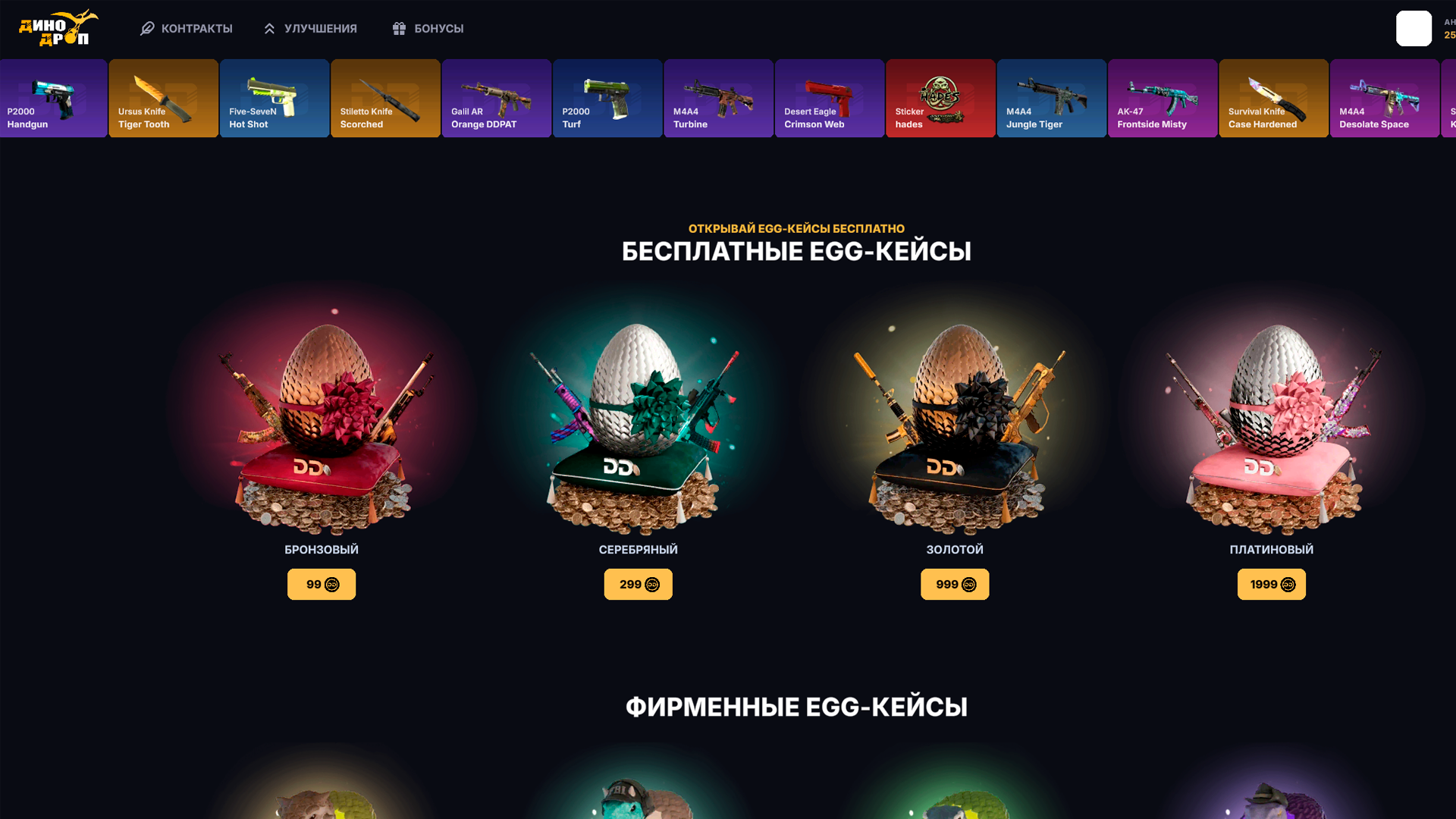The width and height of the screenshot is (1456, 819).
Task: Select the Ursus Knife Tiger Tooth drop card
Action: [x=163, y=99]
